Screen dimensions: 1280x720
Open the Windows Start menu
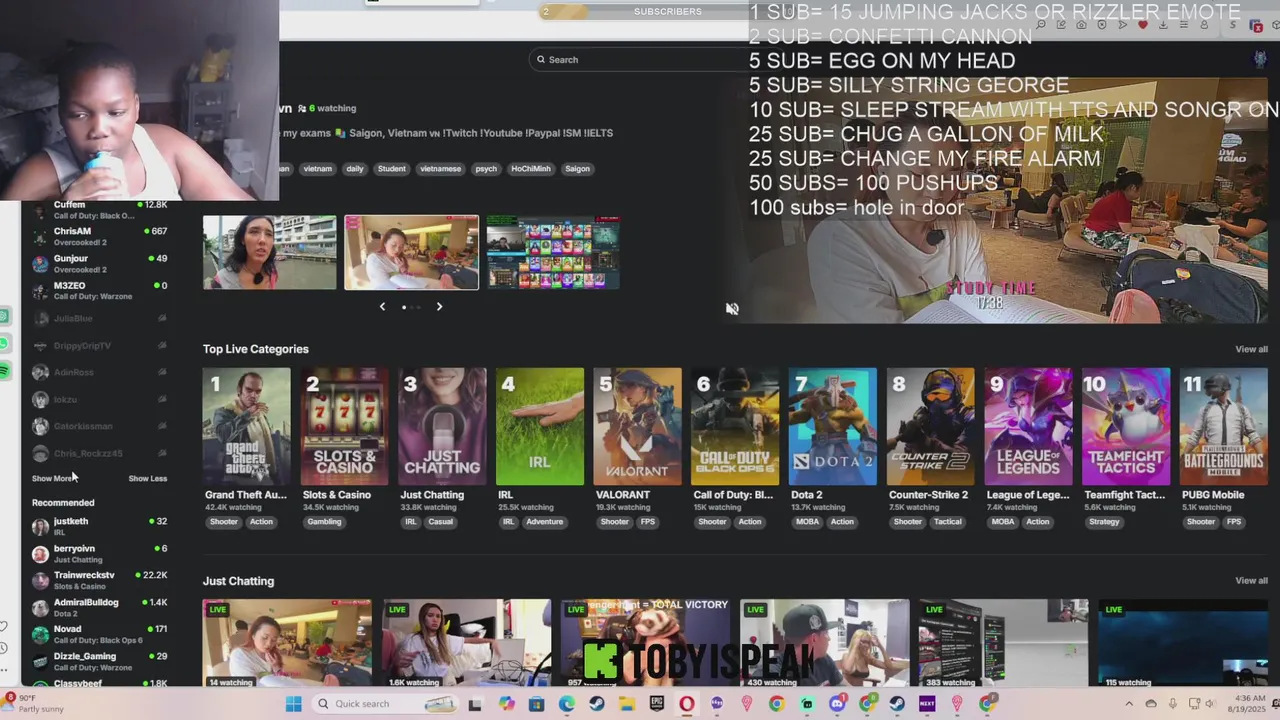[x=293, y=704]
